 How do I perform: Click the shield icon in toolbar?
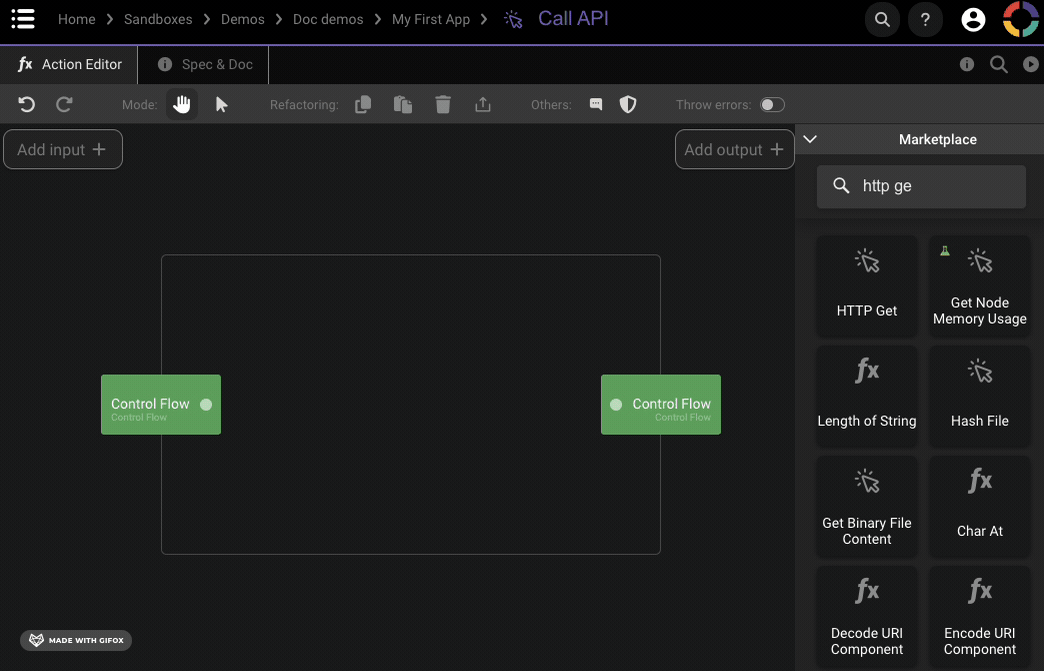pos(628,105)
